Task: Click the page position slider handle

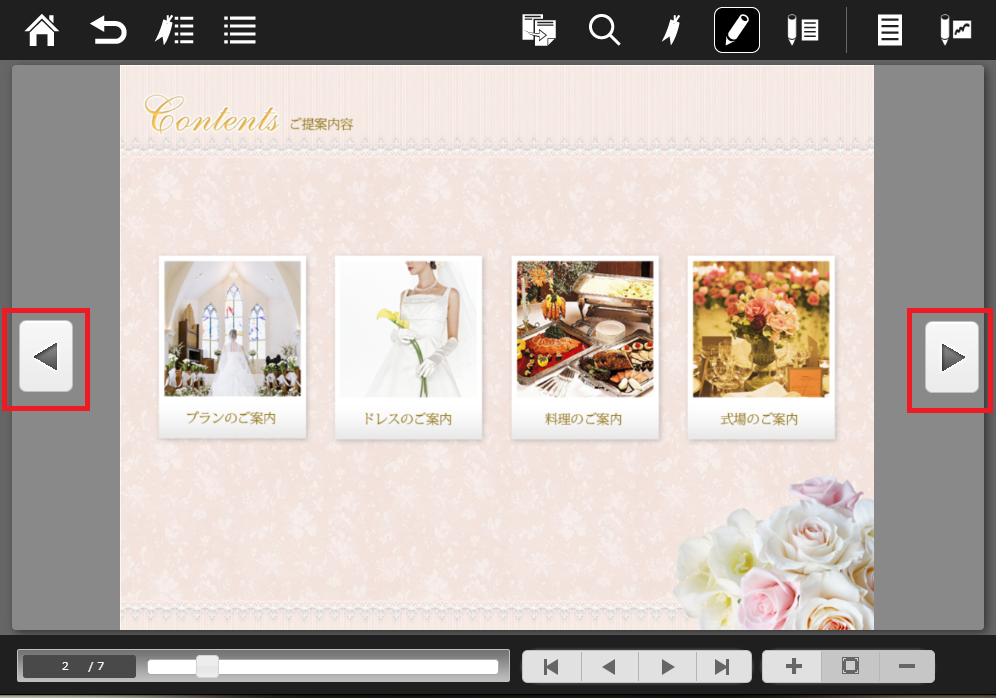Action: coord(207,666)
